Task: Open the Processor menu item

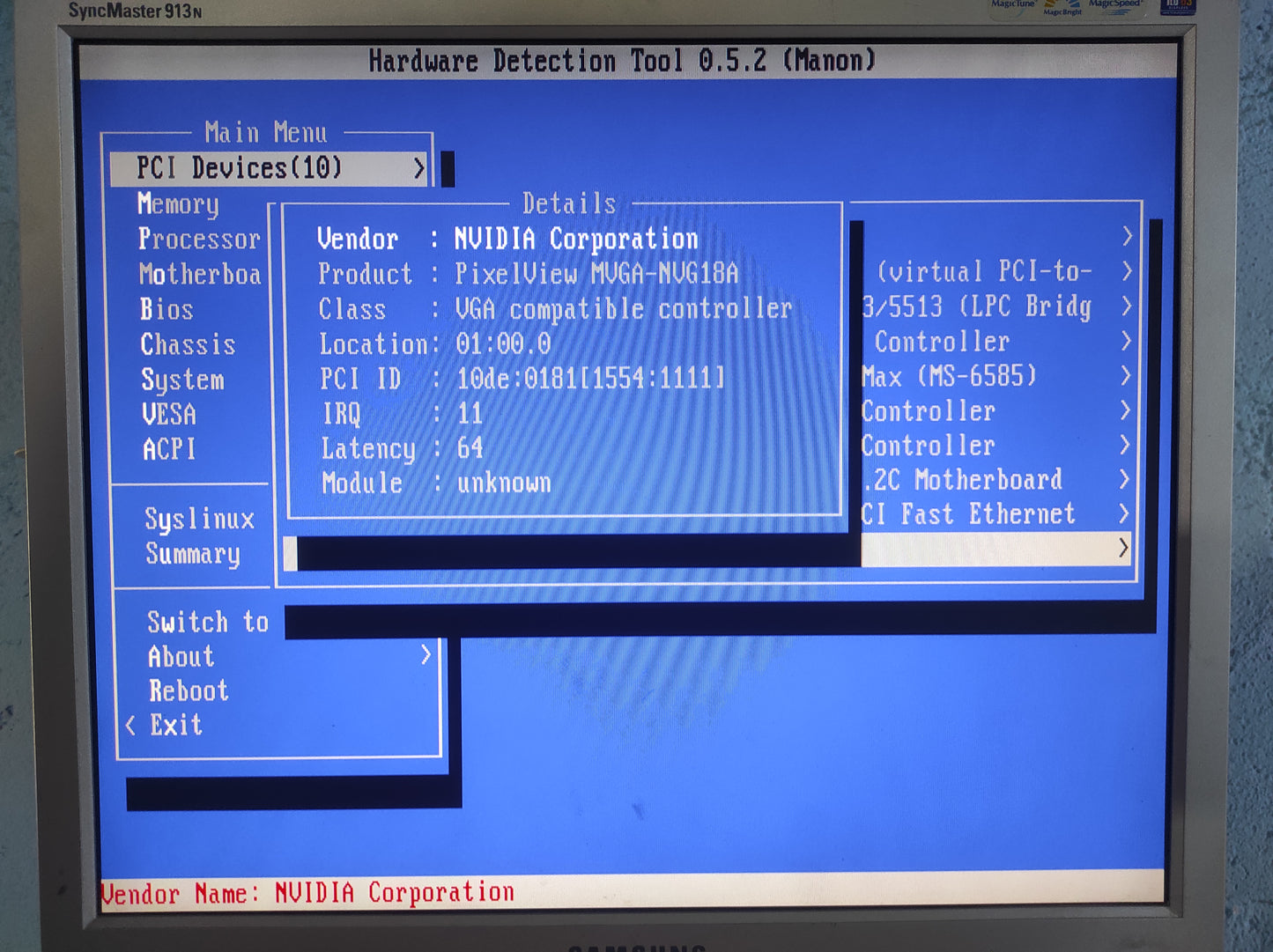Action: (x=198, y=240)
